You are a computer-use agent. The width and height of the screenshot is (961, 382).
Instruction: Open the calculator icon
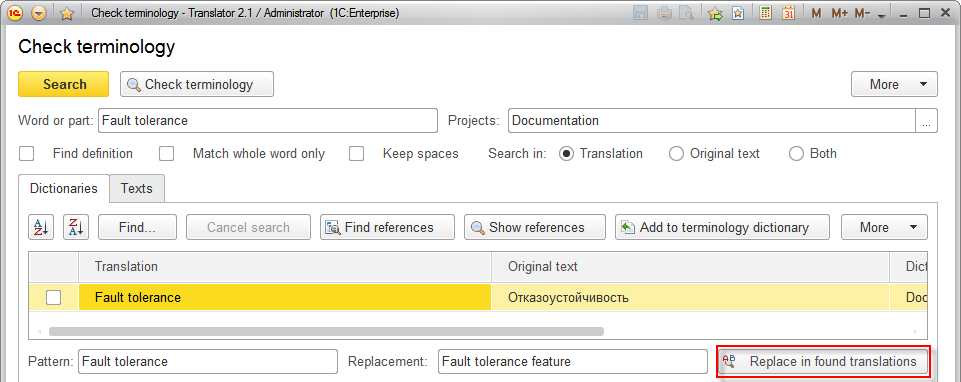click(x=765, y=13)
